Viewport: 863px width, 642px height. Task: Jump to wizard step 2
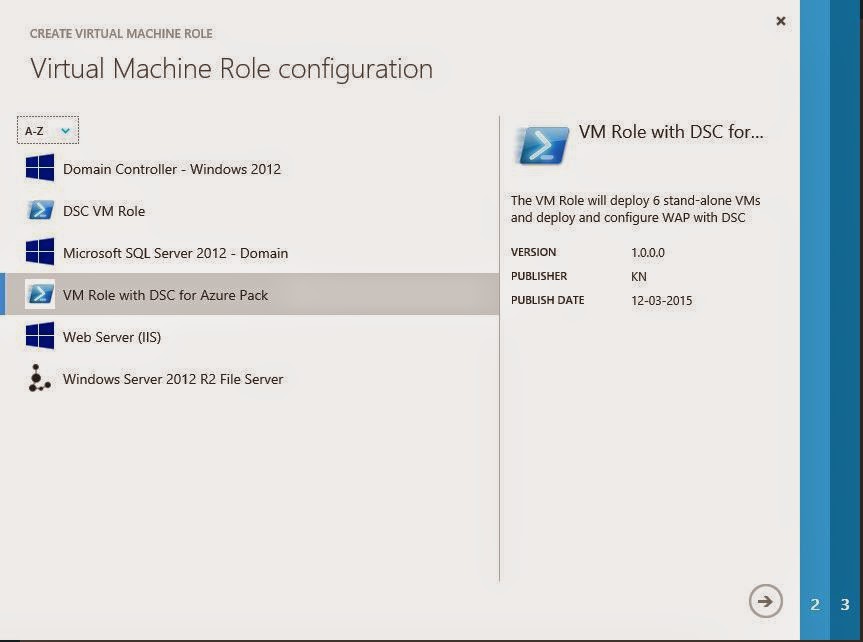tap(815, 604)
